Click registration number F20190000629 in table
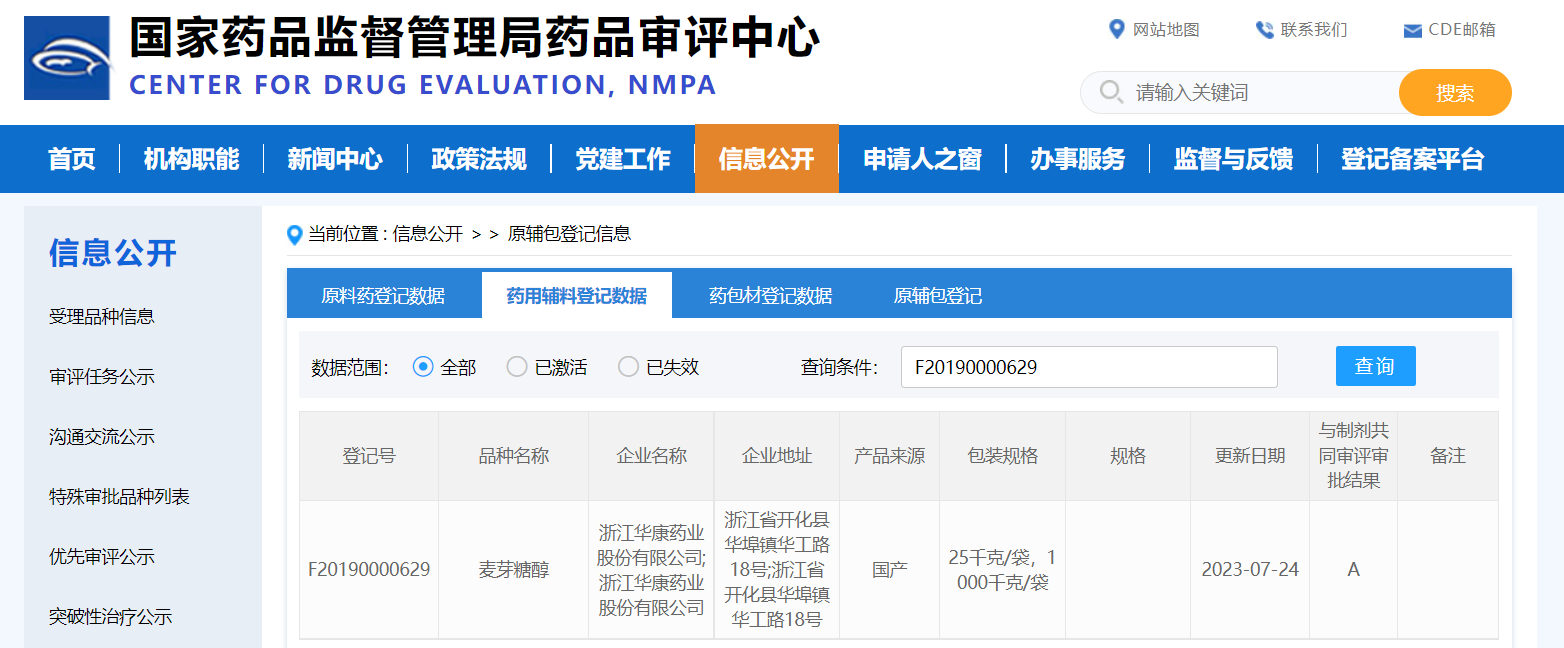Screen dimensions: 1564x648 pos(369,570)
